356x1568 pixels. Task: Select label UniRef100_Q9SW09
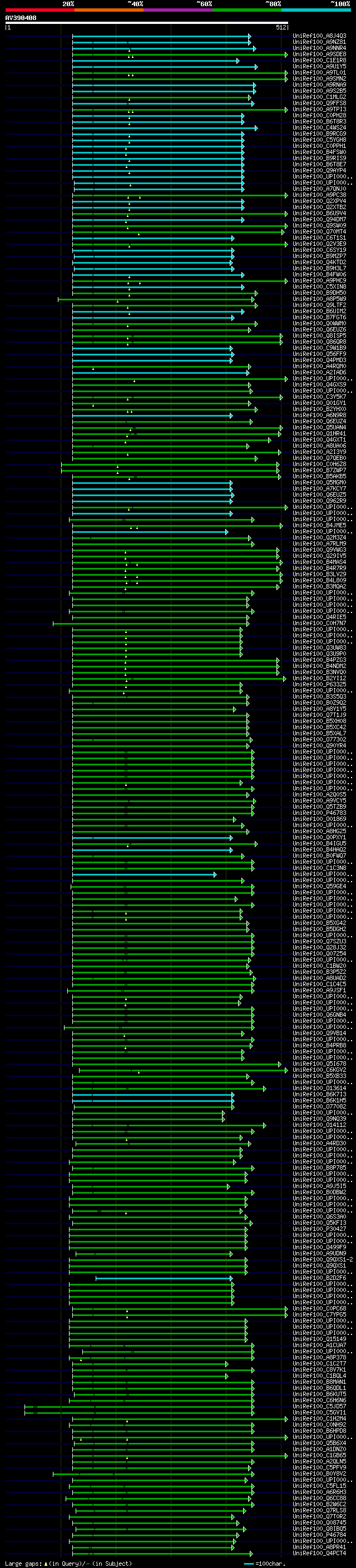[319, 226]
